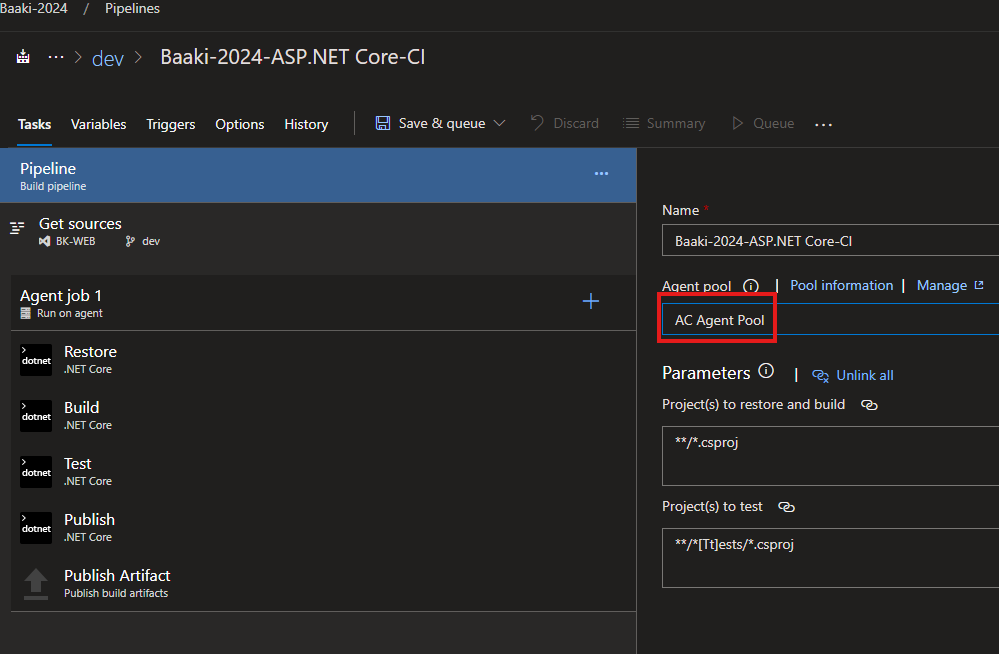Select the Pipeline build pipeline row
This screenshot has height=654, width=999.
click(318, 175)
